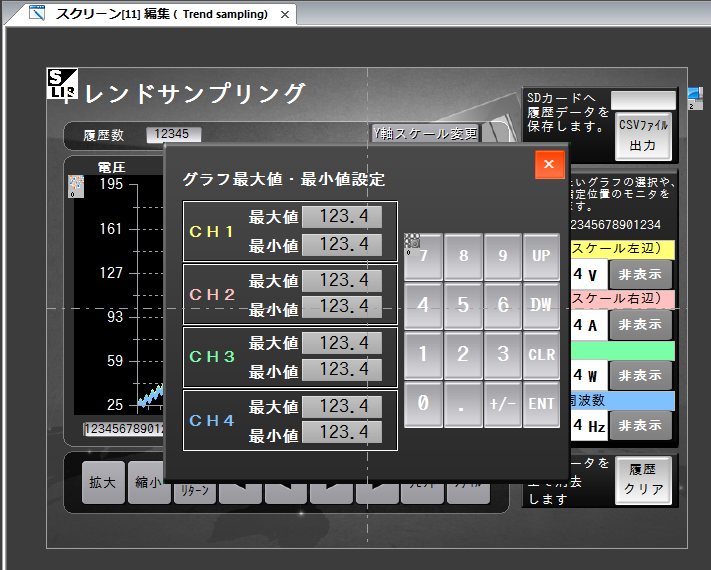
Task: Toggle 非表示 for the V channel
Action: coord(640,274)
